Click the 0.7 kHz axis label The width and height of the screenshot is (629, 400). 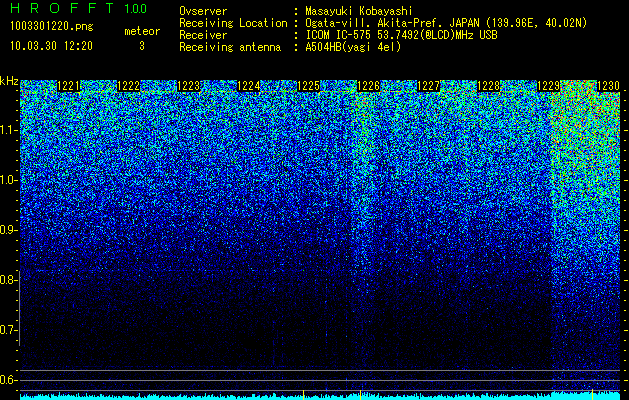click(x=8, y=330)
